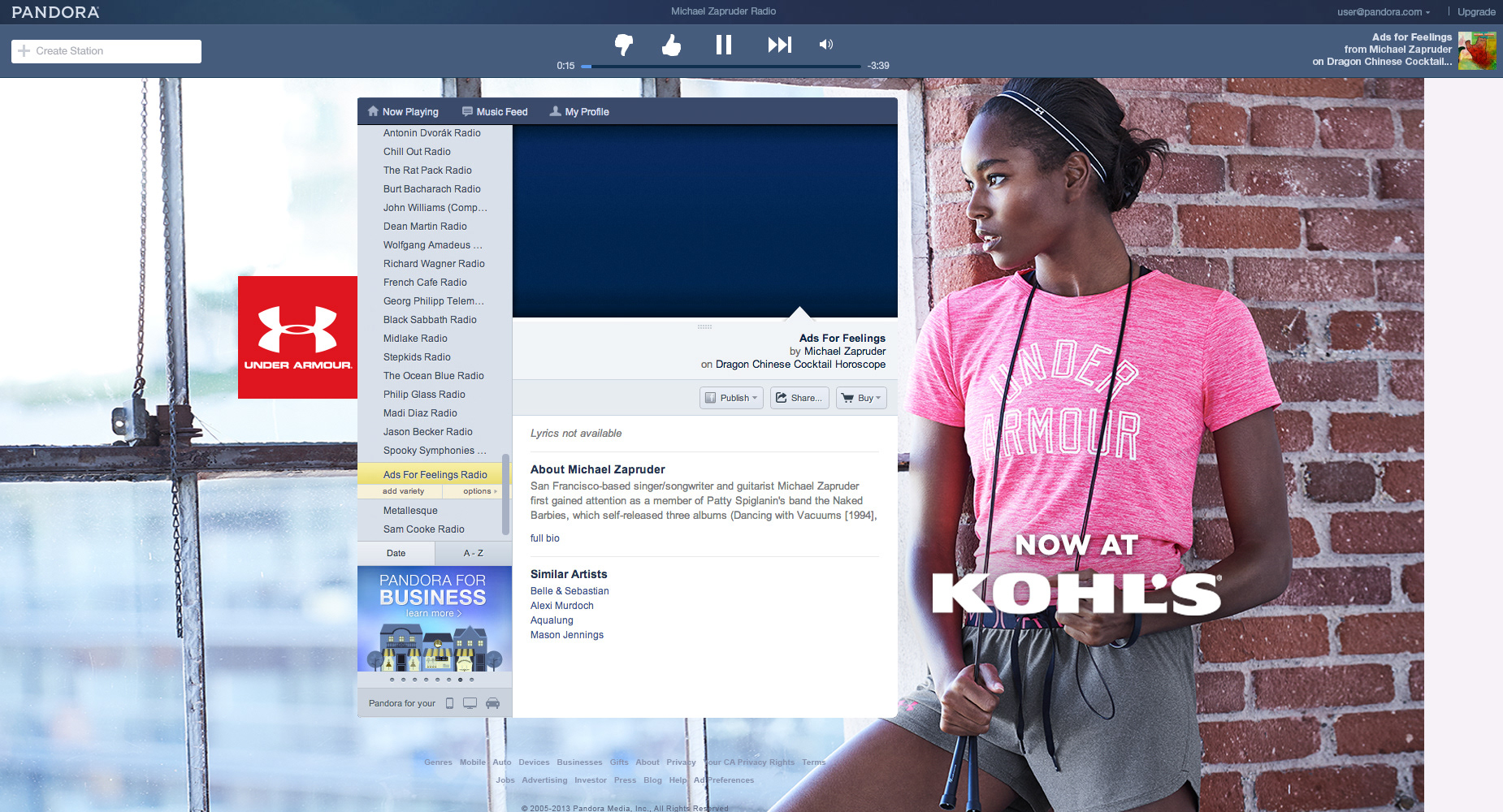1503x812 pixels.
Task: Play The Rat Pack Radio station
Action: click(x=427, y=171)
